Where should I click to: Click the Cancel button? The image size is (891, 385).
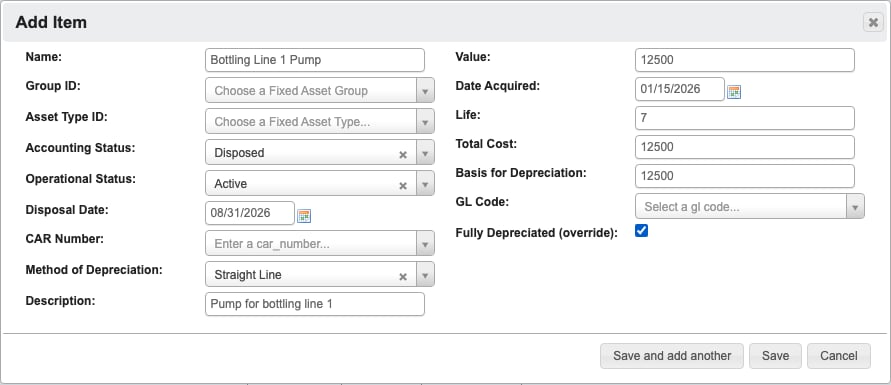tap(839, 355)
